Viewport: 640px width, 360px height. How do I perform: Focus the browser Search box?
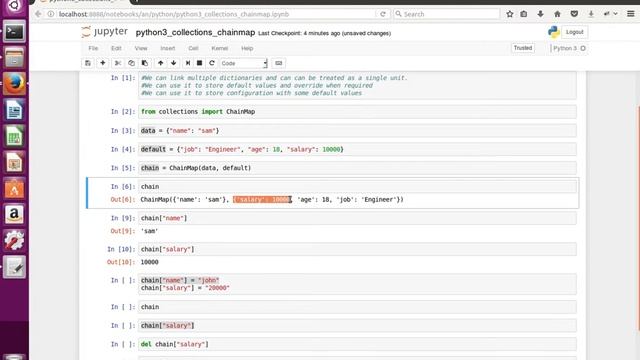pyautogui.click(x=447, y=14)
